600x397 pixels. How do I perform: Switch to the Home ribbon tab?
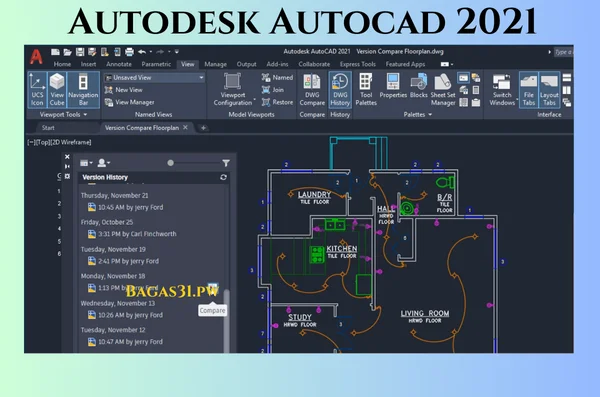tap(62, 64)
